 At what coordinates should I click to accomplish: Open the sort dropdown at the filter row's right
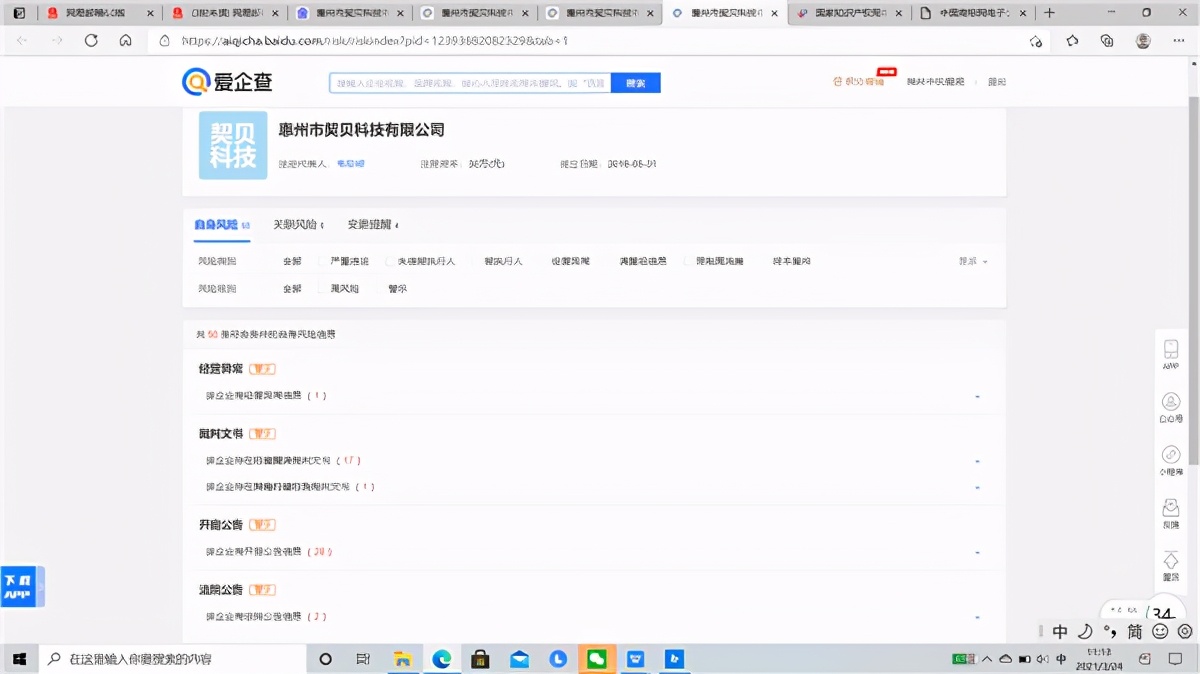[968, 260]
